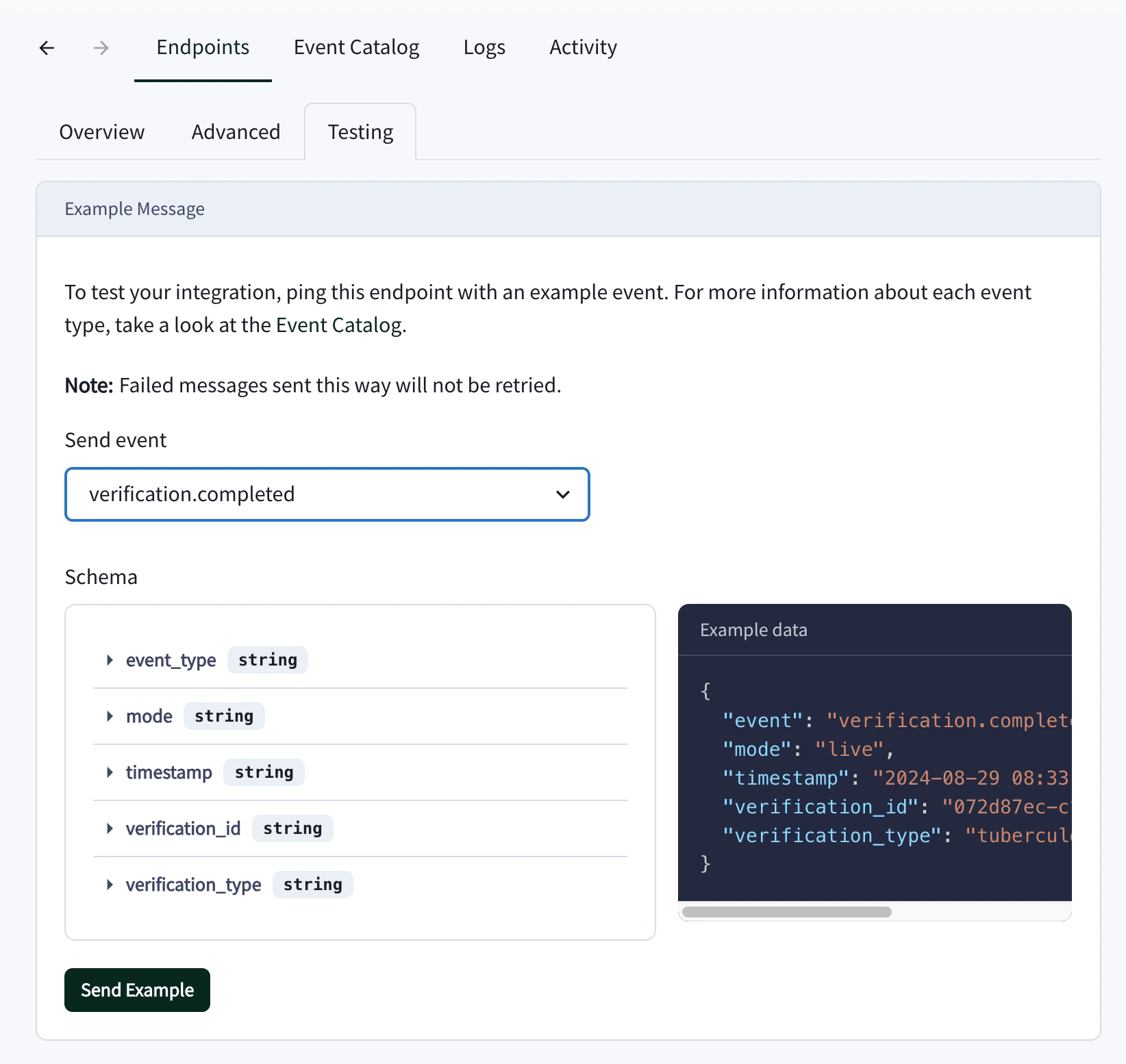Viewport: 1126px width, 1064px height.
Task: Click the "verification_type" JSON line
Action: click(x=896, y=835)
